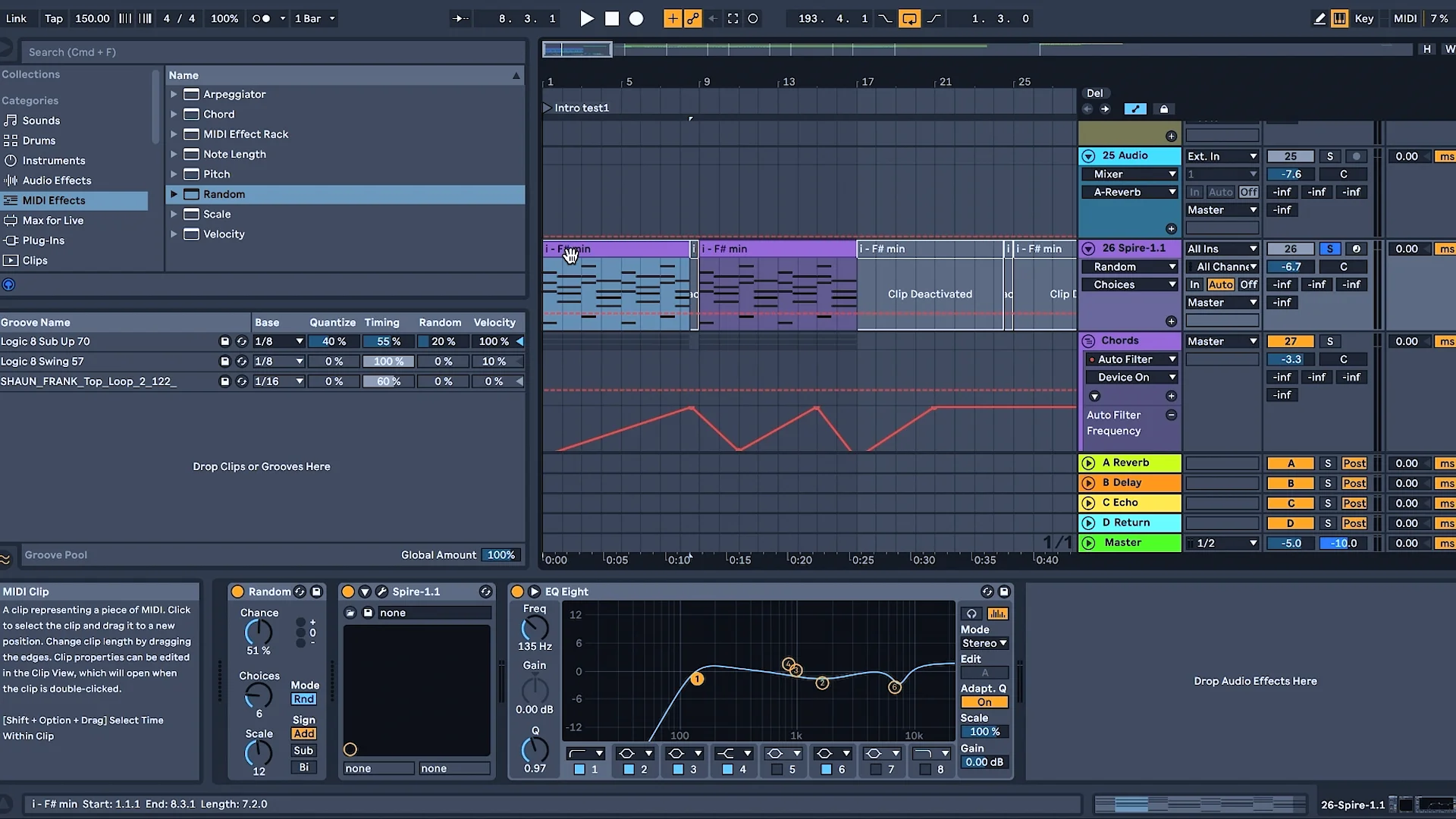Viewport: 1456px width, 819px height.
Task: Toggle Draw Mode pencil icon
Action: (1319, 19)
